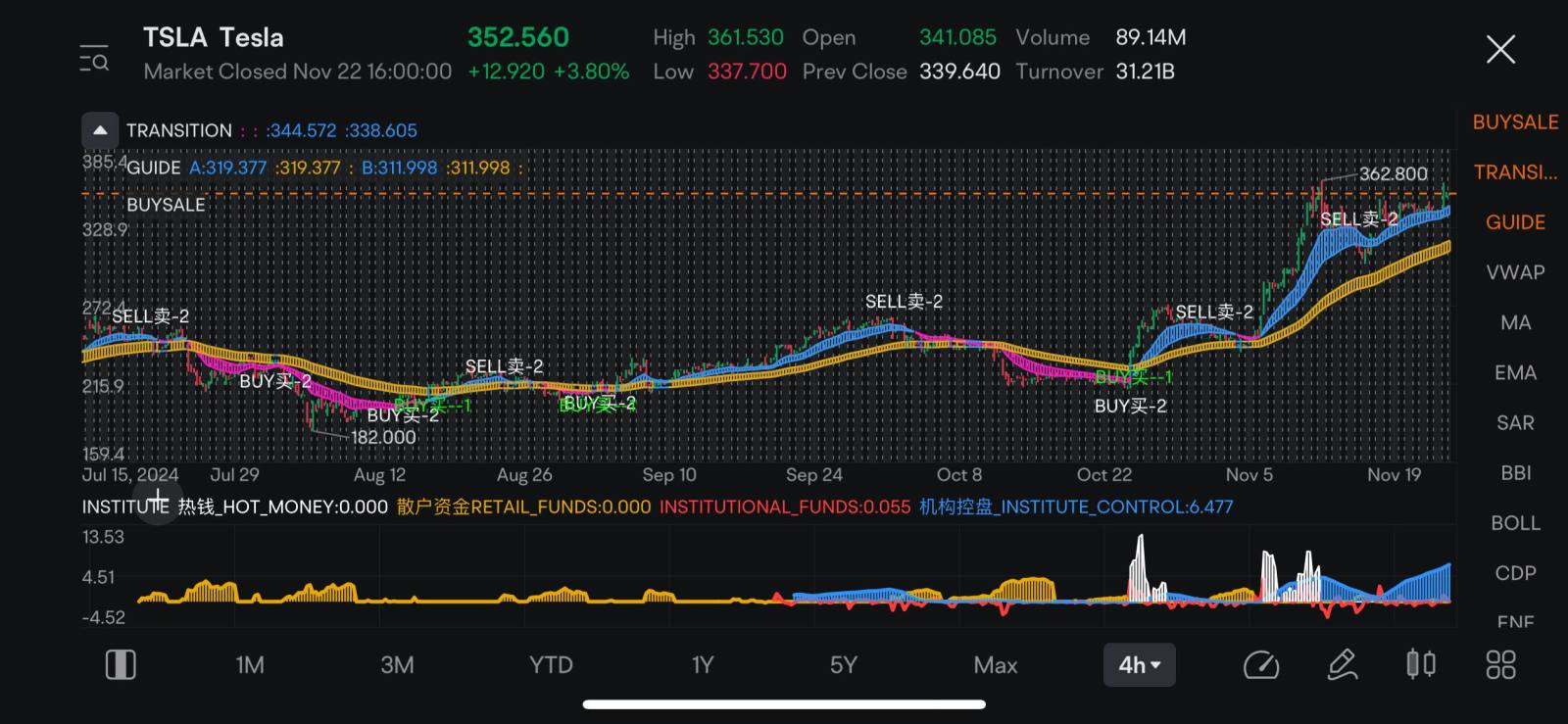The width and height of the screenshot is (1568, 724).
Task: Click the Market Closed Nov 22 status text
Action: tap(298, 72)
